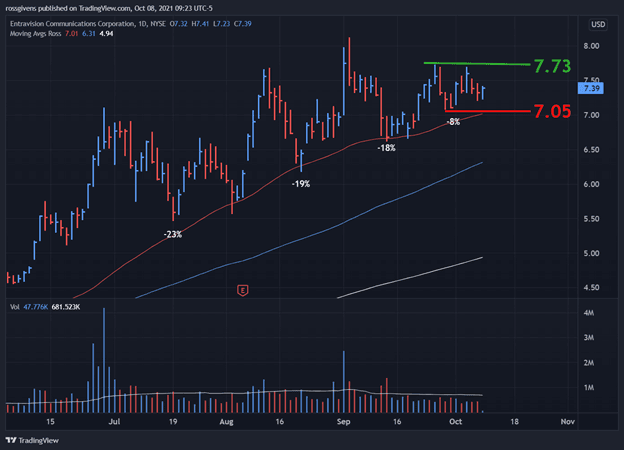Select the -18% drawdown annotation
This screenshot has width=624, height=450.
(386, 148)
